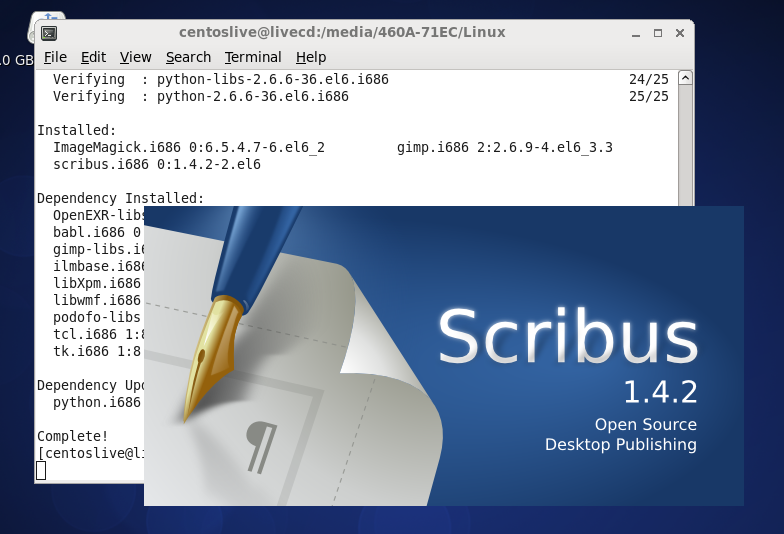Click the '[centoslive@li' shell prompt
The image size is (784, 534).
90,454
